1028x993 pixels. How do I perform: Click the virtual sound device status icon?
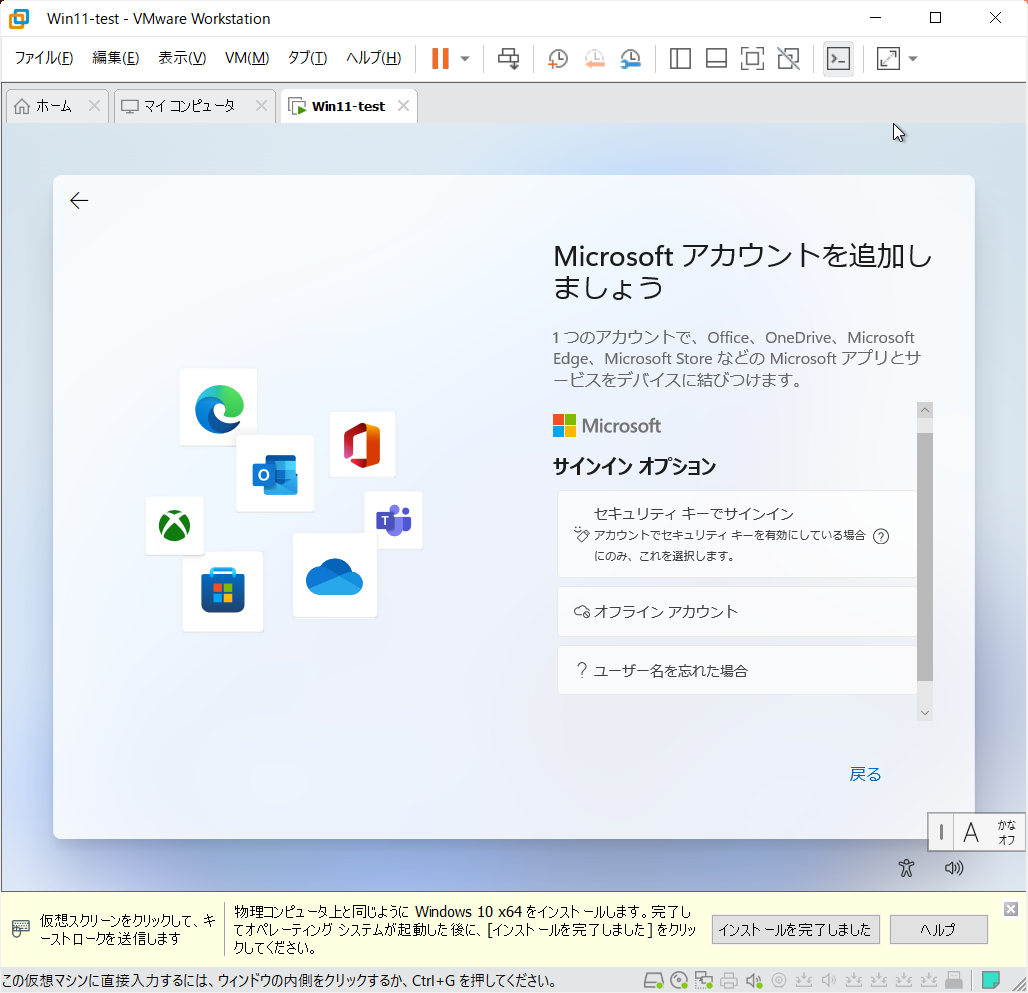755,980
